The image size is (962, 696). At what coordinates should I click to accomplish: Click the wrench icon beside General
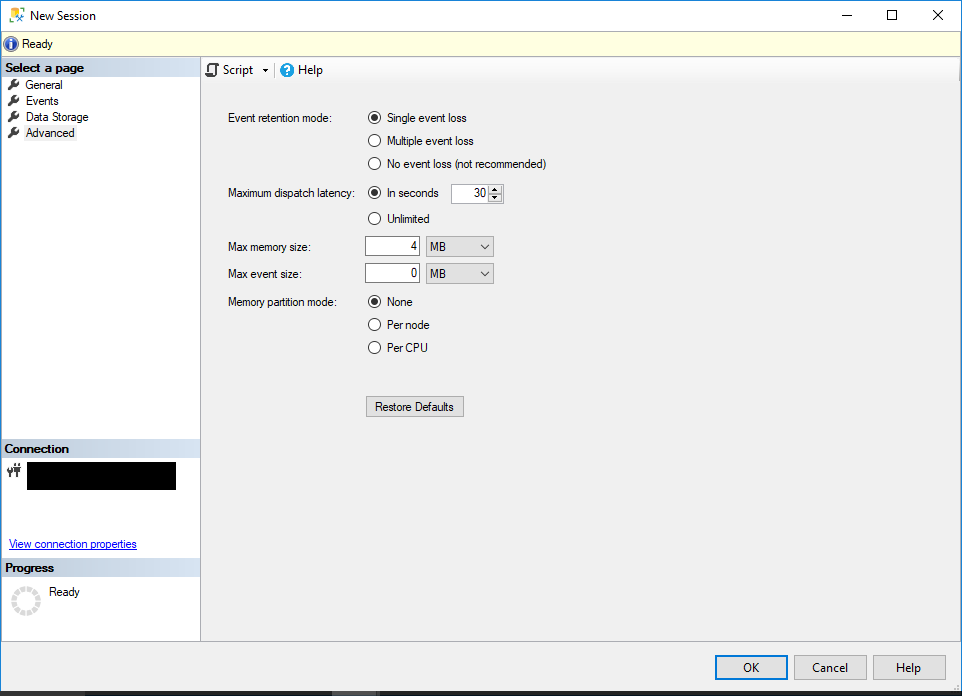[x=14, y=84]
